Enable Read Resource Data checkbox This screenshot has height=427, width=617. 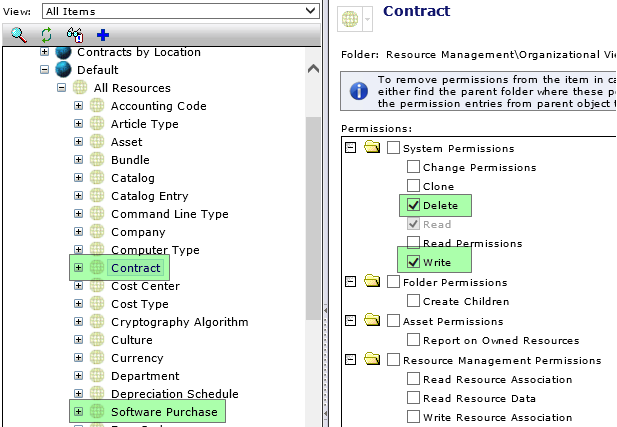pos(413,397)
